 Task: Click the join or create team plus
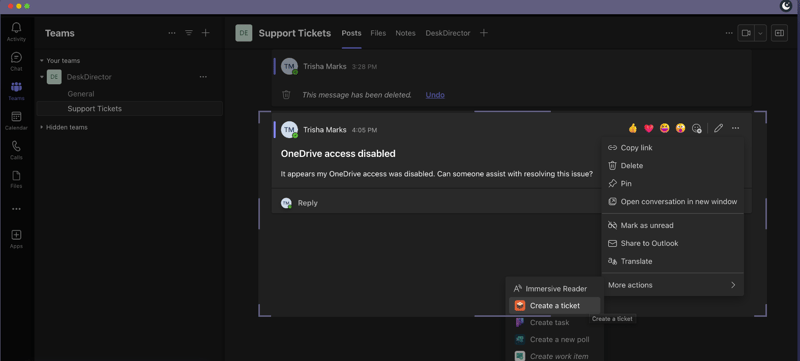pyautogui.click(x=206, y=33)
